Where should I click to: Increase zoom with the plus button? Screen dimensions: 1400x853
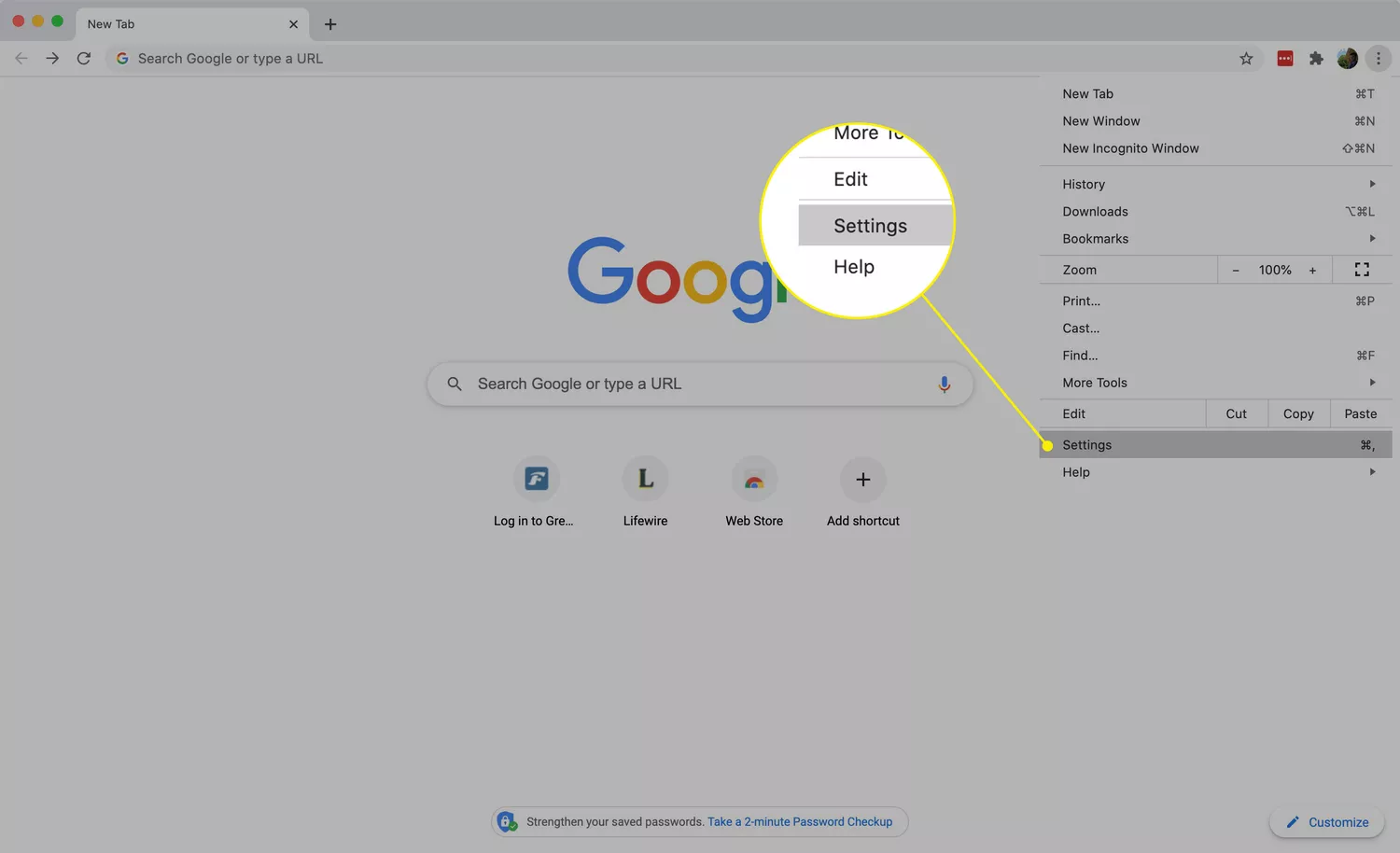[x=1312, y=271]
